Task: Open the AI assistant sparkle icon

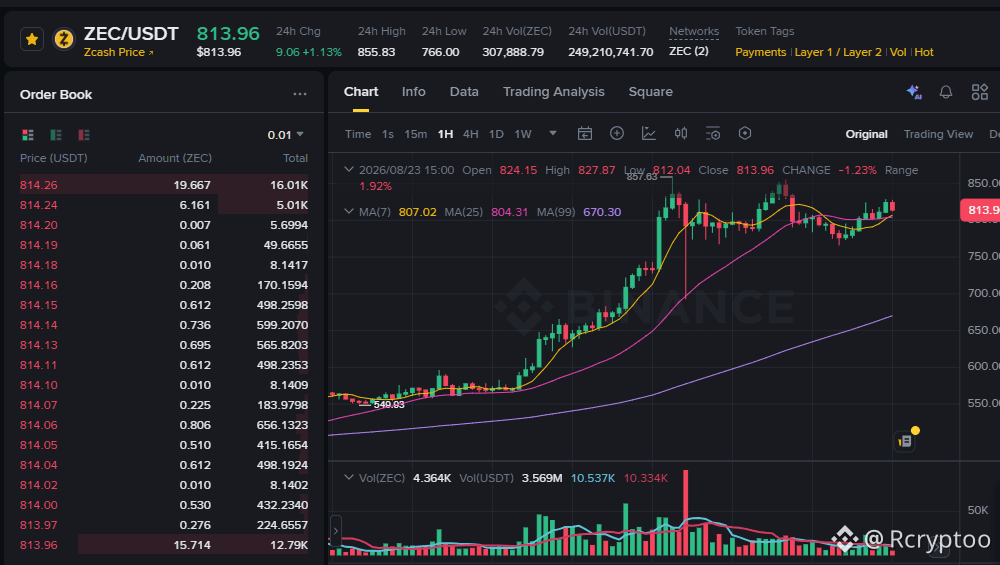Action: [914, 92]
